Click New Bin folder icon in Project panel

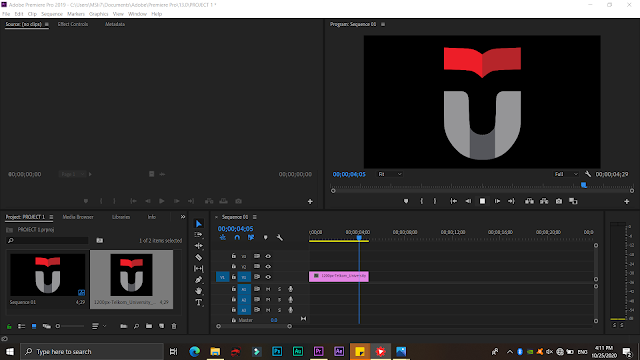(x=149, y=326)
